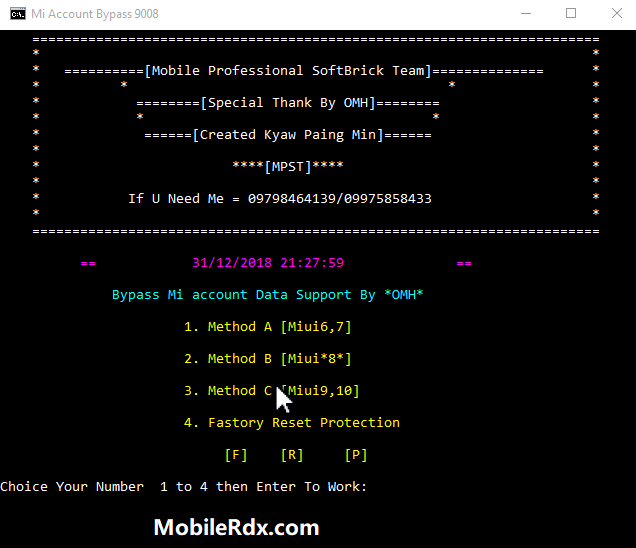The height and width of the screenshot is (548, 636).
Task: Select option 2 Method B [Miui*8*]
Action: tap(268, 359)
